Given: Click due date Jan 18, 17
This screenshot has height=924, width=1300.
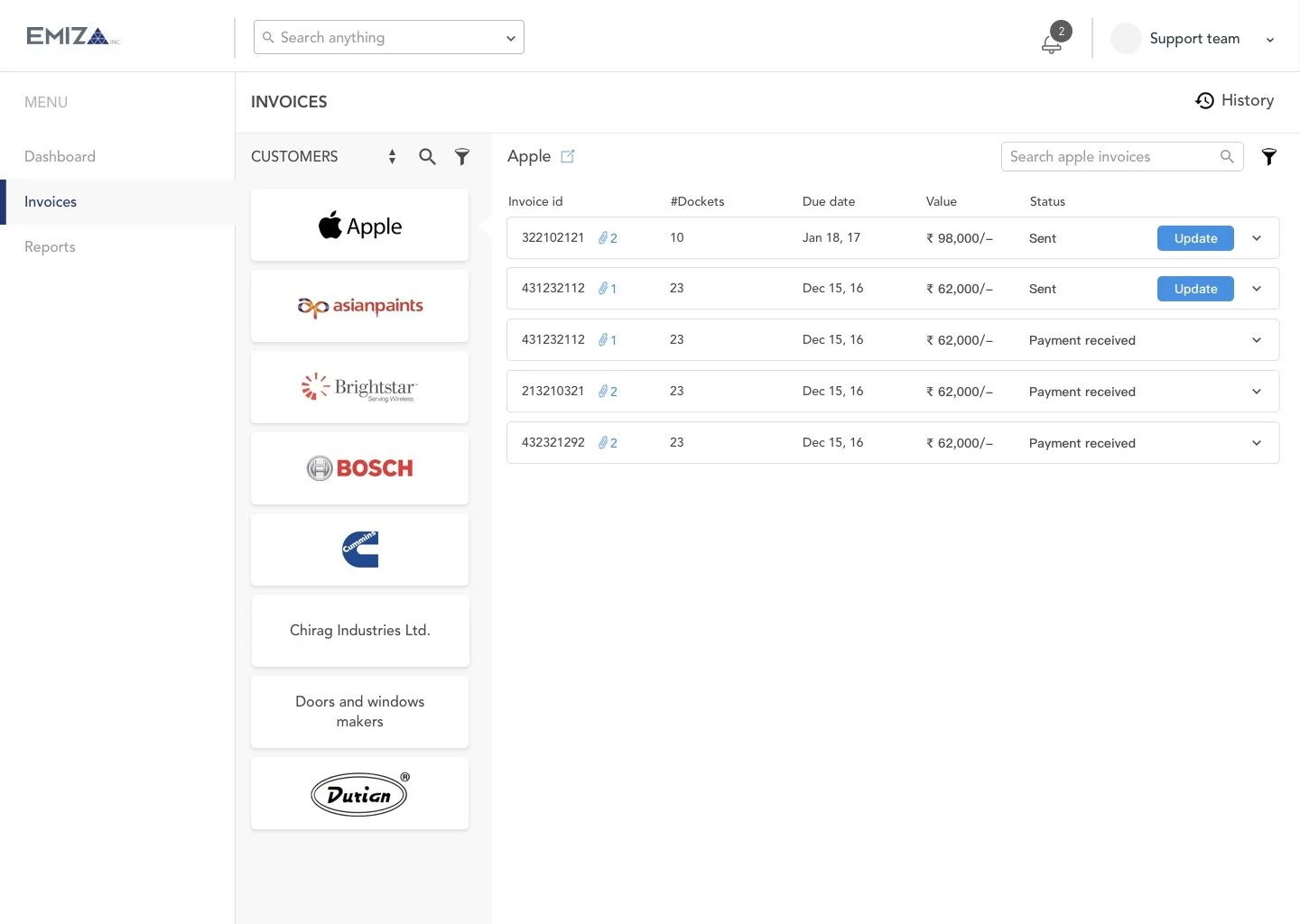Looking at the screenshot, I should point(831,237).
